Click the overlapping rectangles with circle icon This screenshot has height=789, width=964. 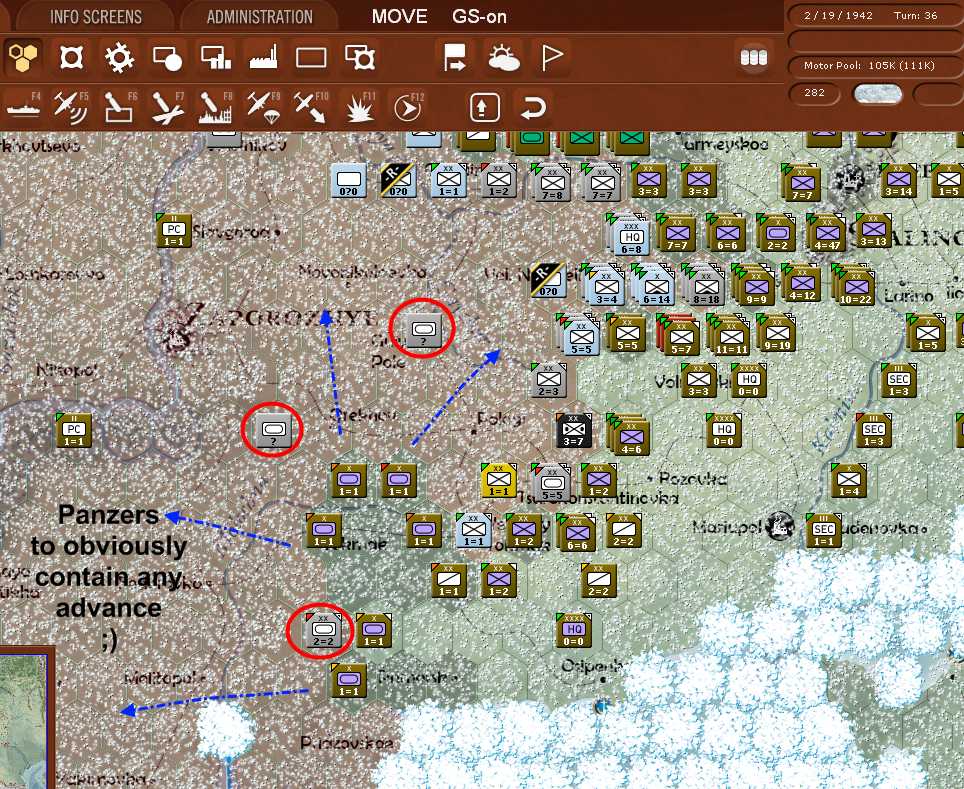[360, 58]
